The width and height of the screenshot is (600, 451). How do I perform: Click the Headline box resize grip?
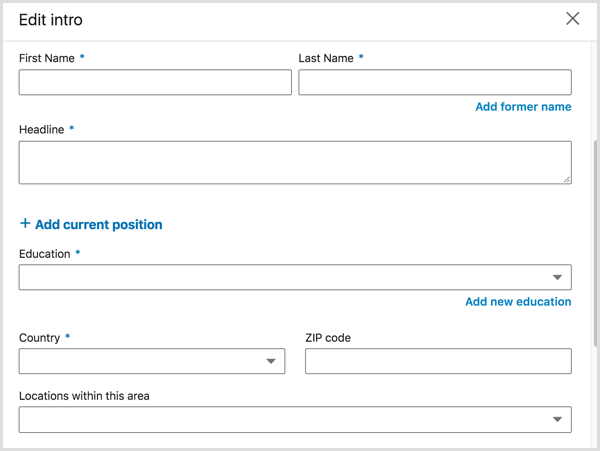tap(566, 179)
